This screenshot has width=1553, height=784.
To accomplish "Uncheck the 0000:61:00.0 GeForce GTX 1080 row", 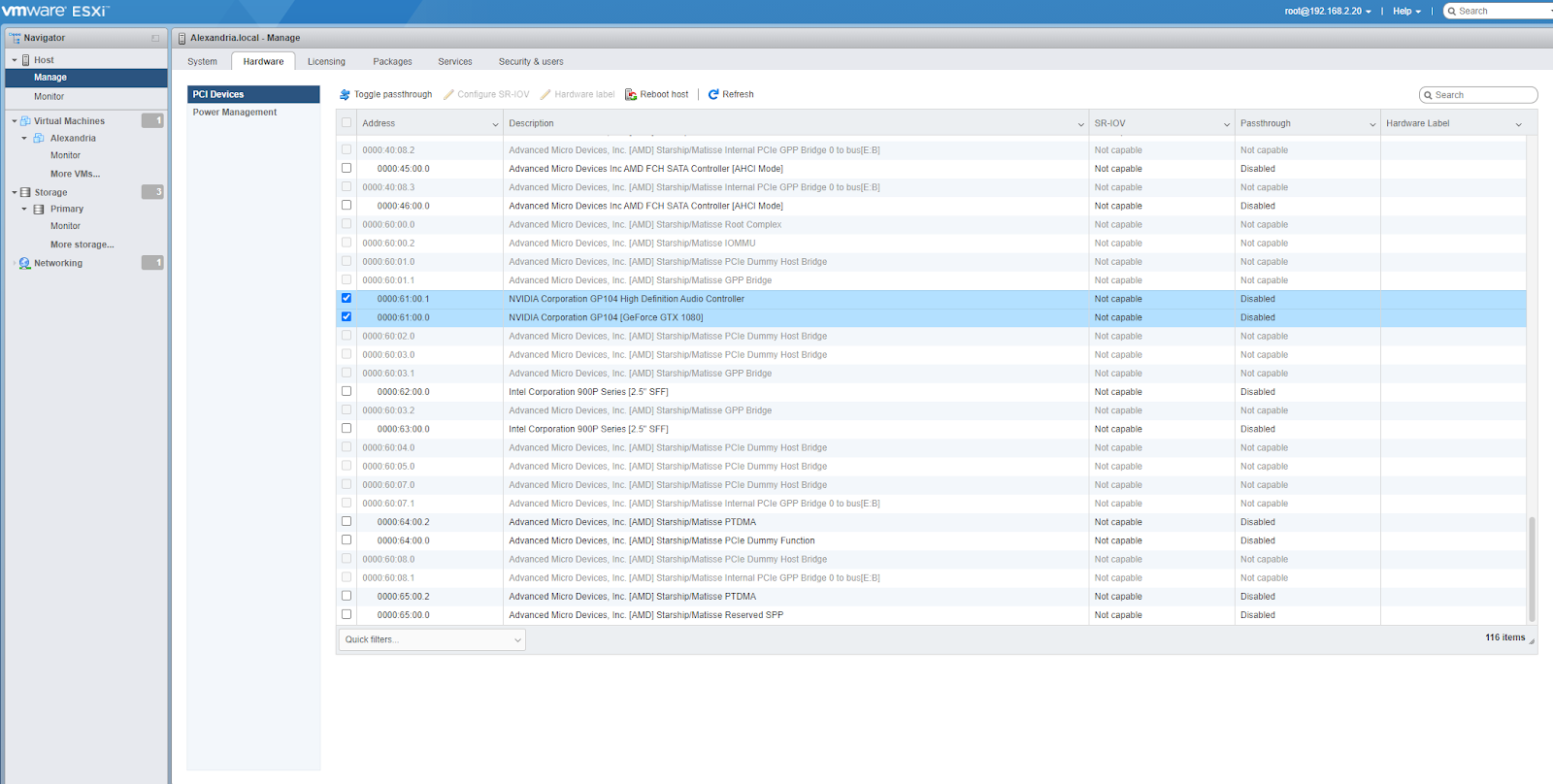I will pyautogui.click(x=347, y=317).
